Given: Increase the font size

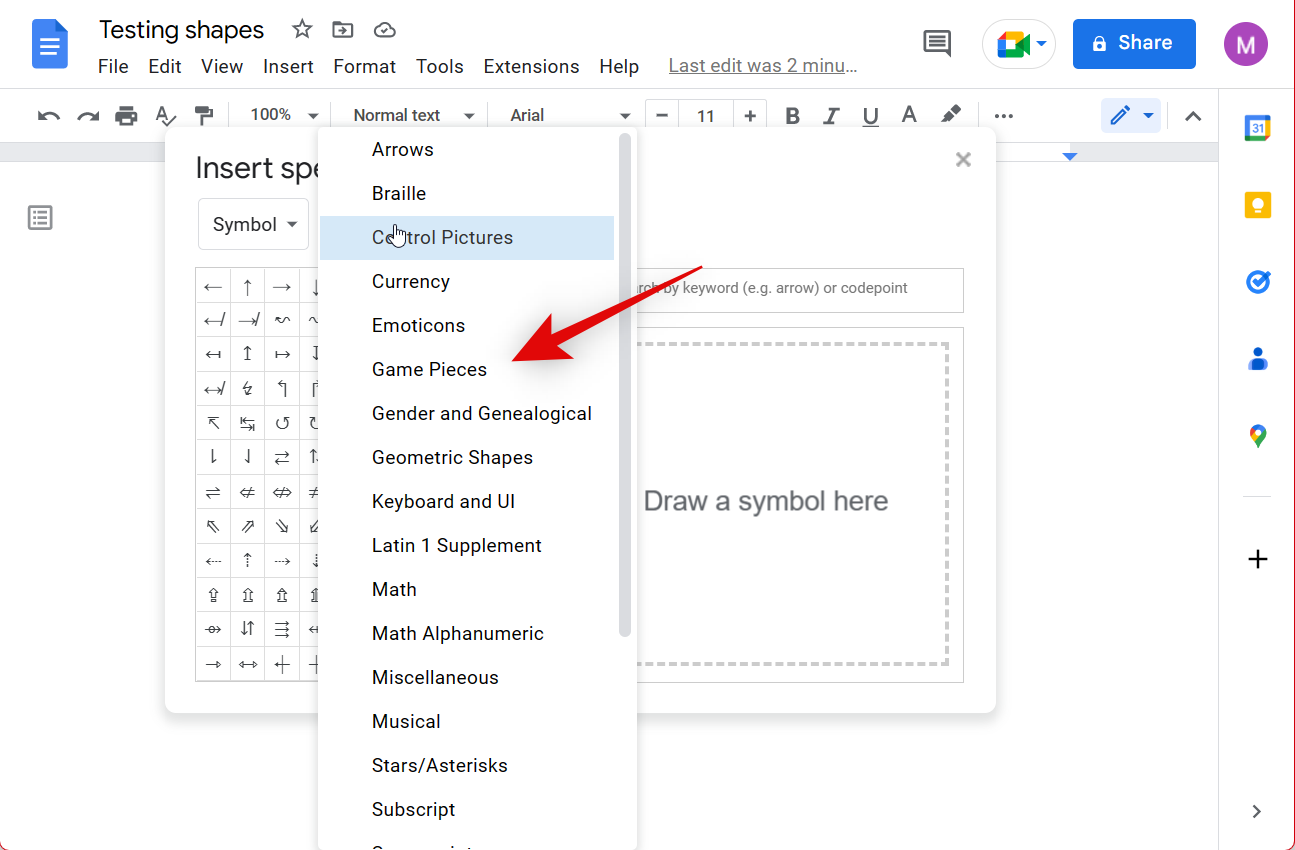Looking at the screenshot, I should click(750, 116).
